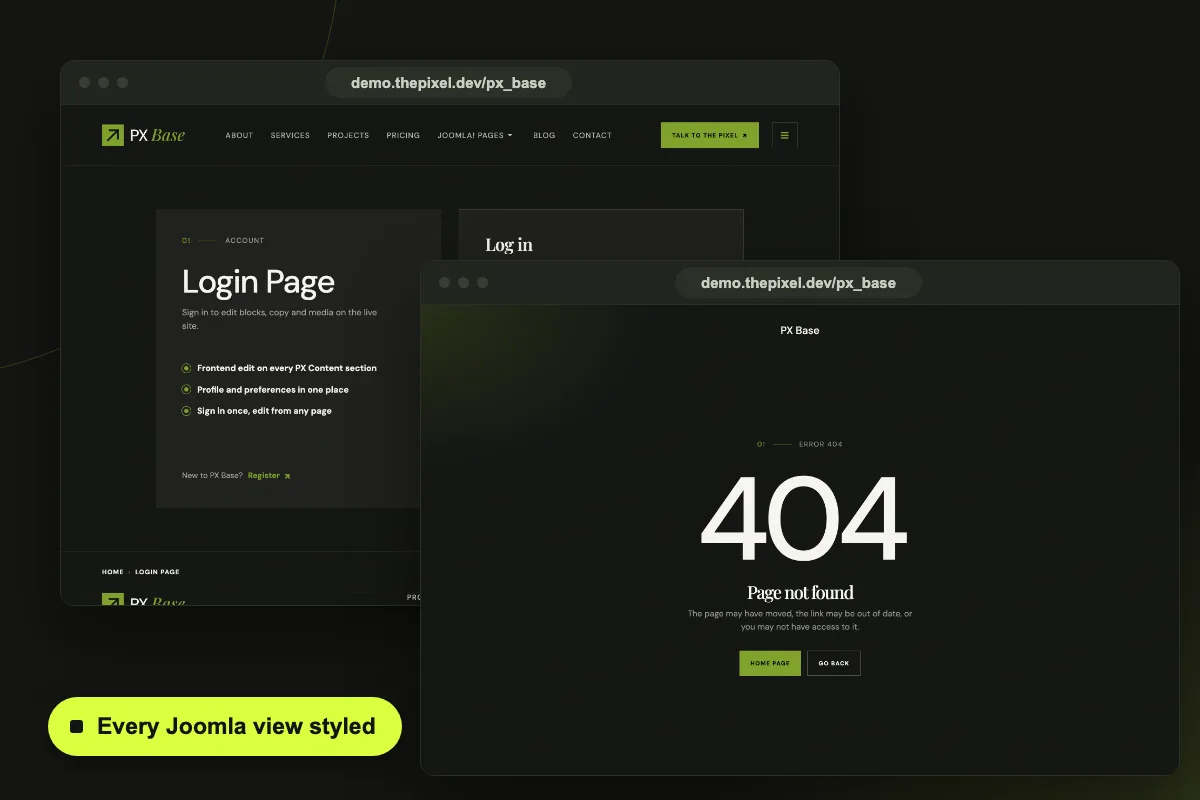Open the About menu item

pyautogui.click(x=239, y=135)
